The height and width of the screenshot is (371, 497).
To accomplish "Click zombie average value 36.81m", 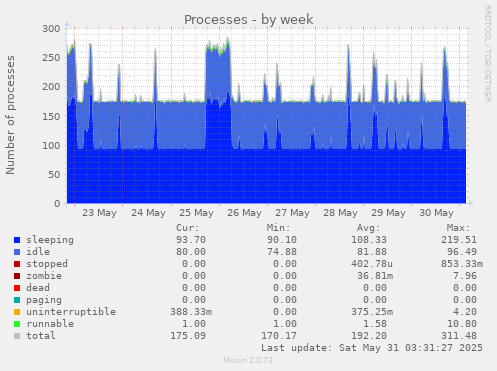I will [375, 276].
